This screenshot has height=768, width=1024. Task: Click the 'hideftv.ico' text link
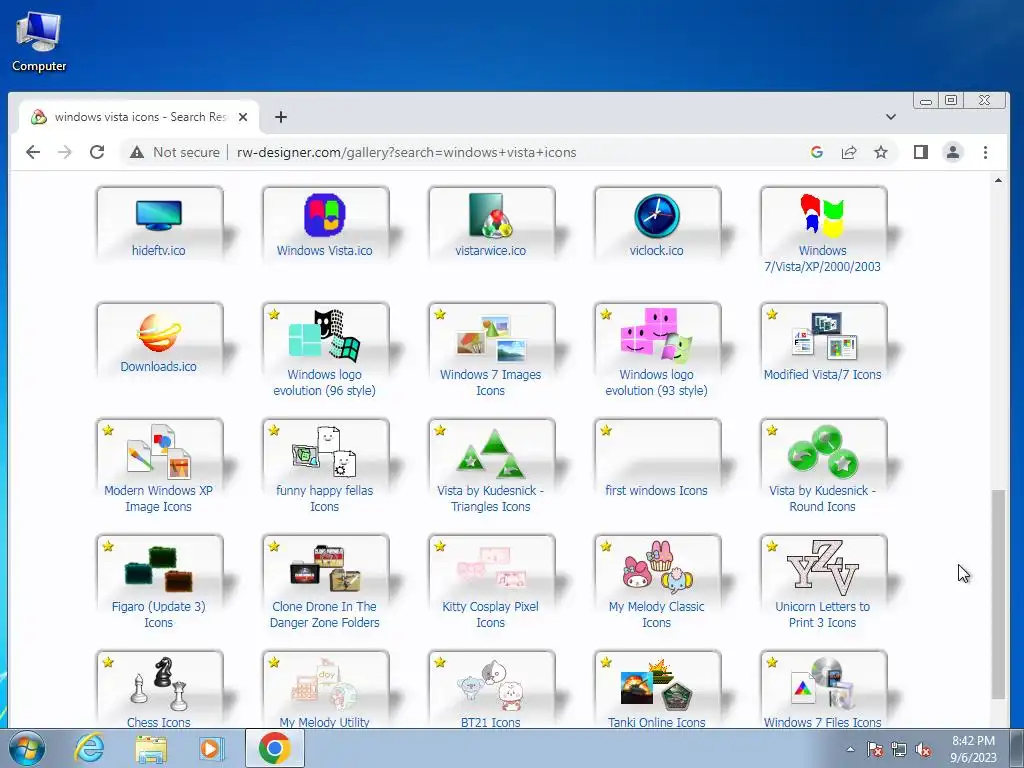[x=159, y=251]
